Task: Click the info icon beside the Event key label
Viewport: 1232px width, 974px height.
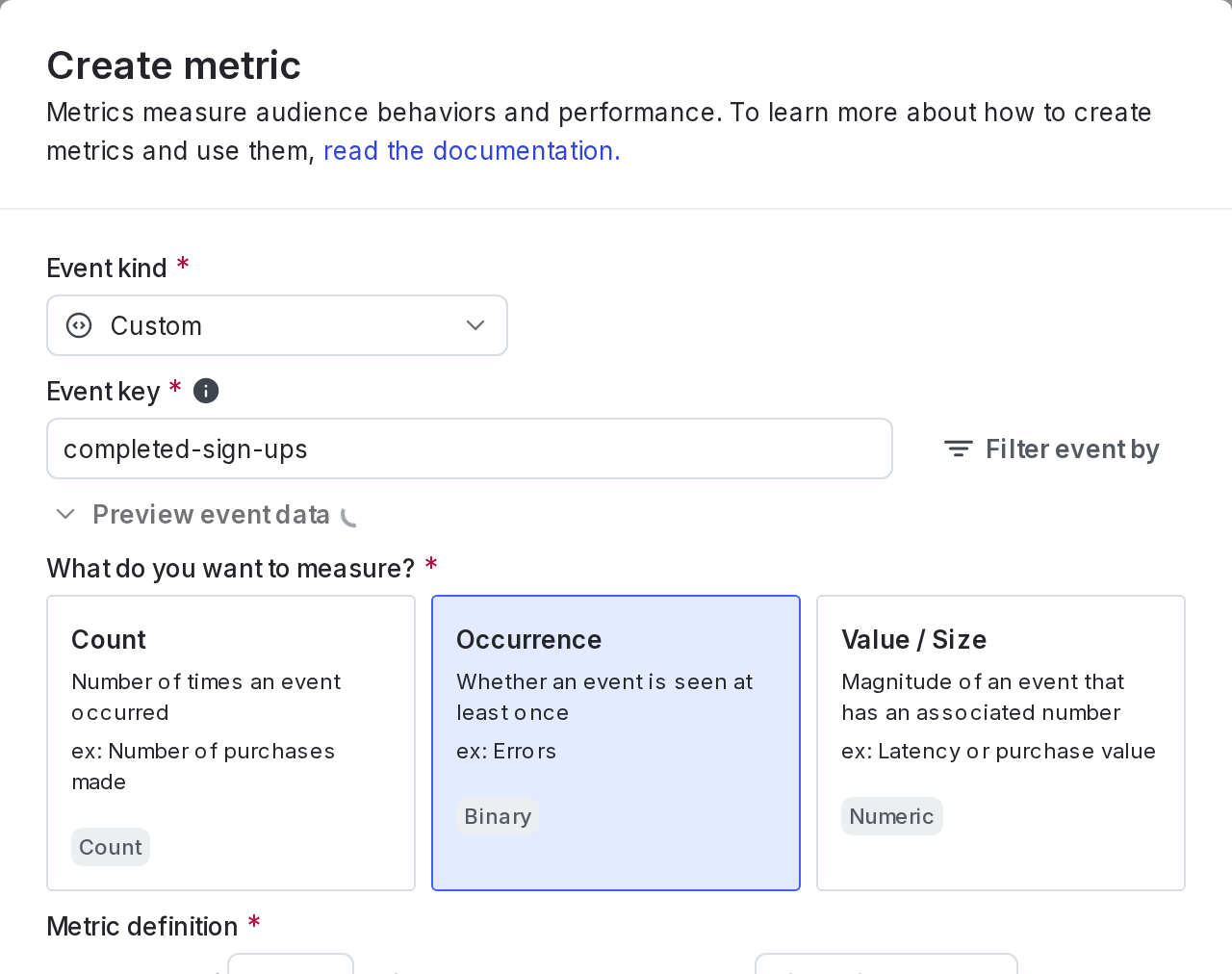Action: (x=206, y=389)
